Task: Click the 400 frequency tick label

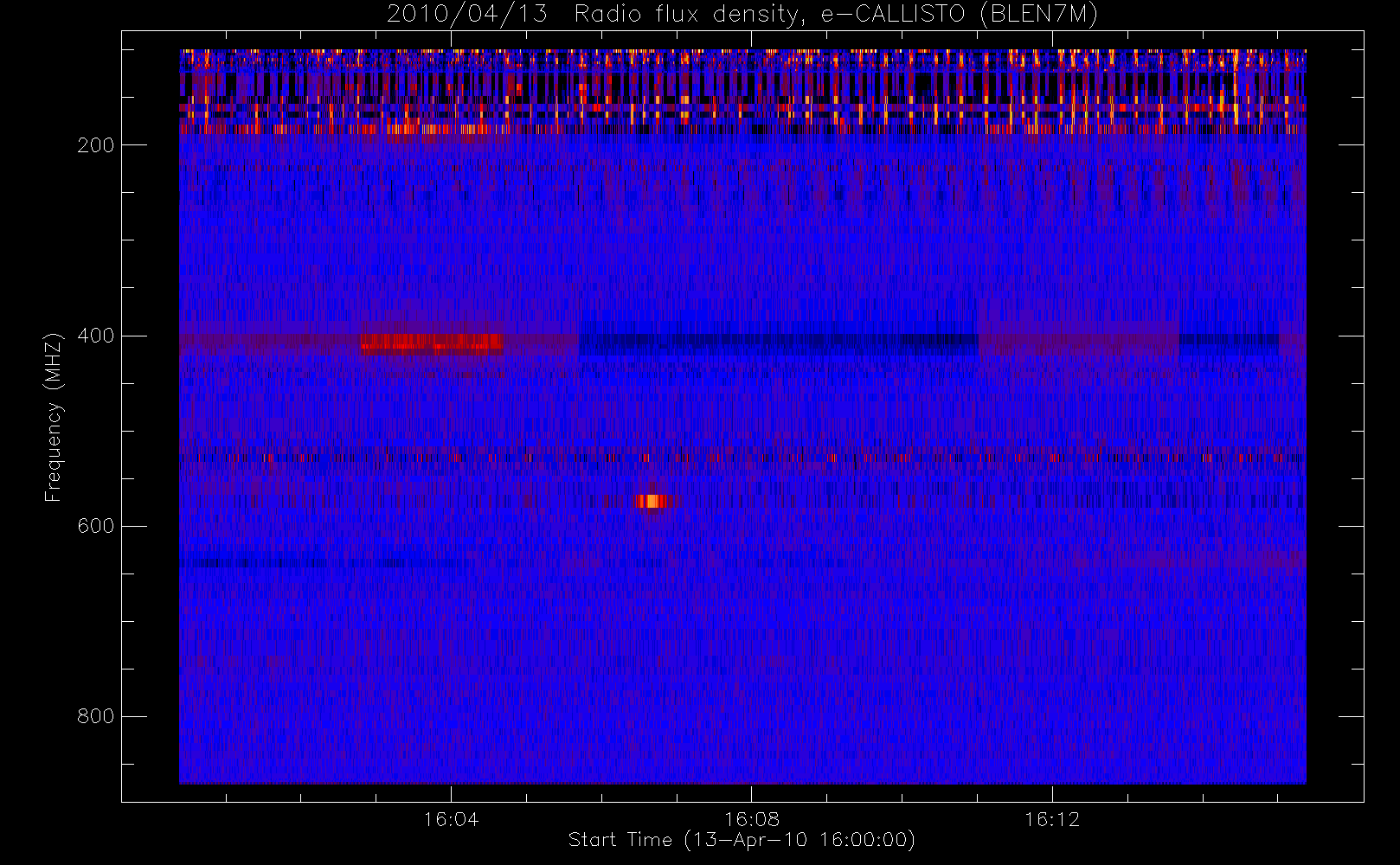Action: point(95,336)
